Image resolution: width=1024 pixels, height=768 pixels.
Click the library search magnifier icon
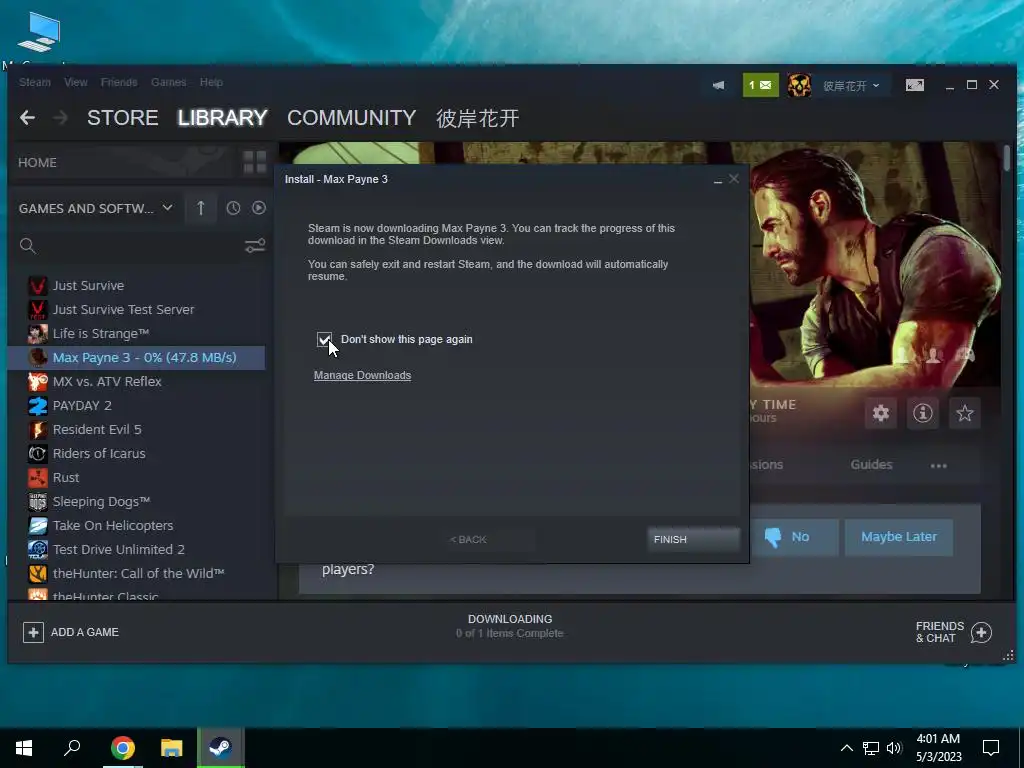tap(27, 246)
